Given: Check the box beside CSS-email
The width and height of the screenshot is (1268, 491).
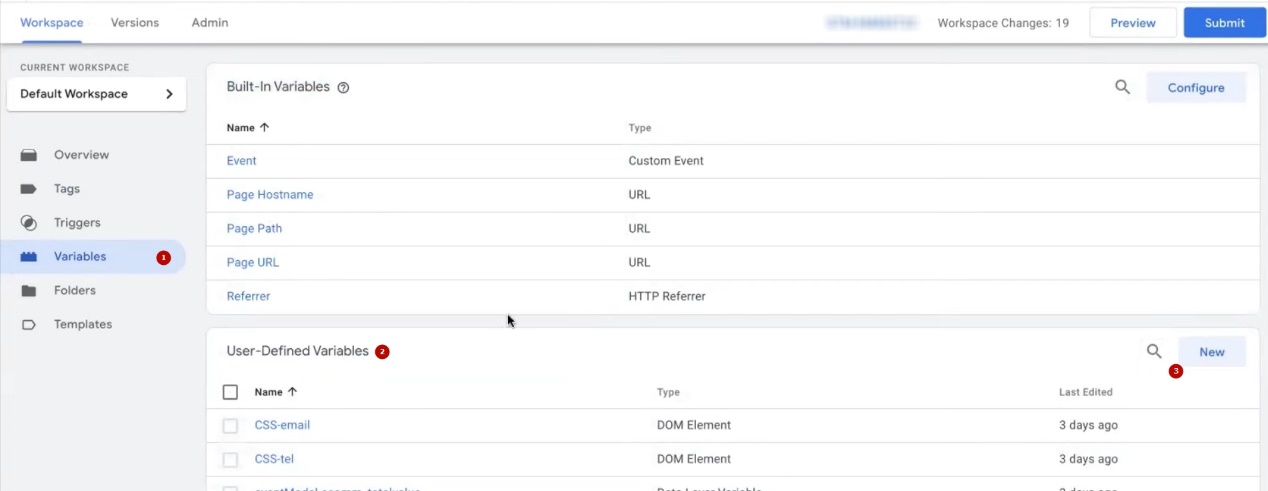Looking at the screenshot, I should point(230,426).
